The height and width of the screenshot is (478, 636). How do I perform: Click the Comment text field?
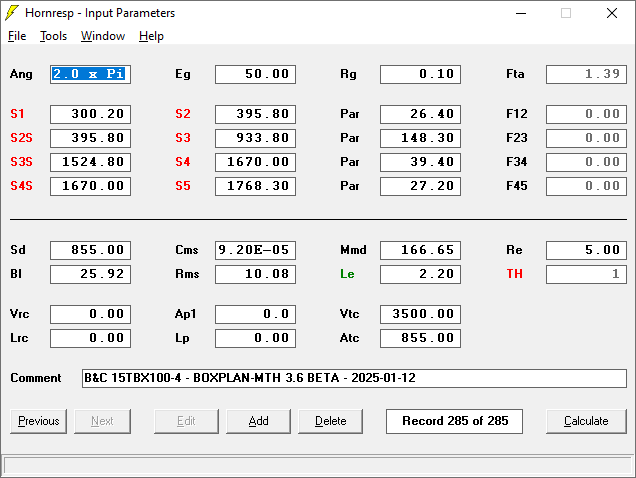(x=354, y=378)
